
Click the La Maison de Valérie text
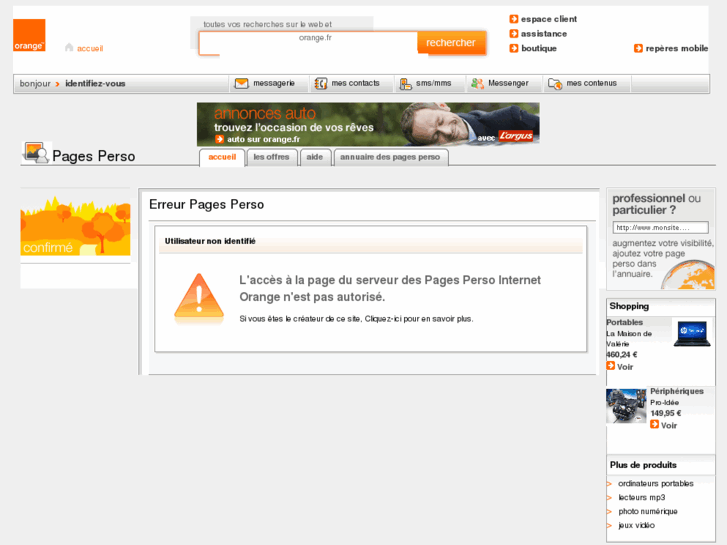click(629, 339)
